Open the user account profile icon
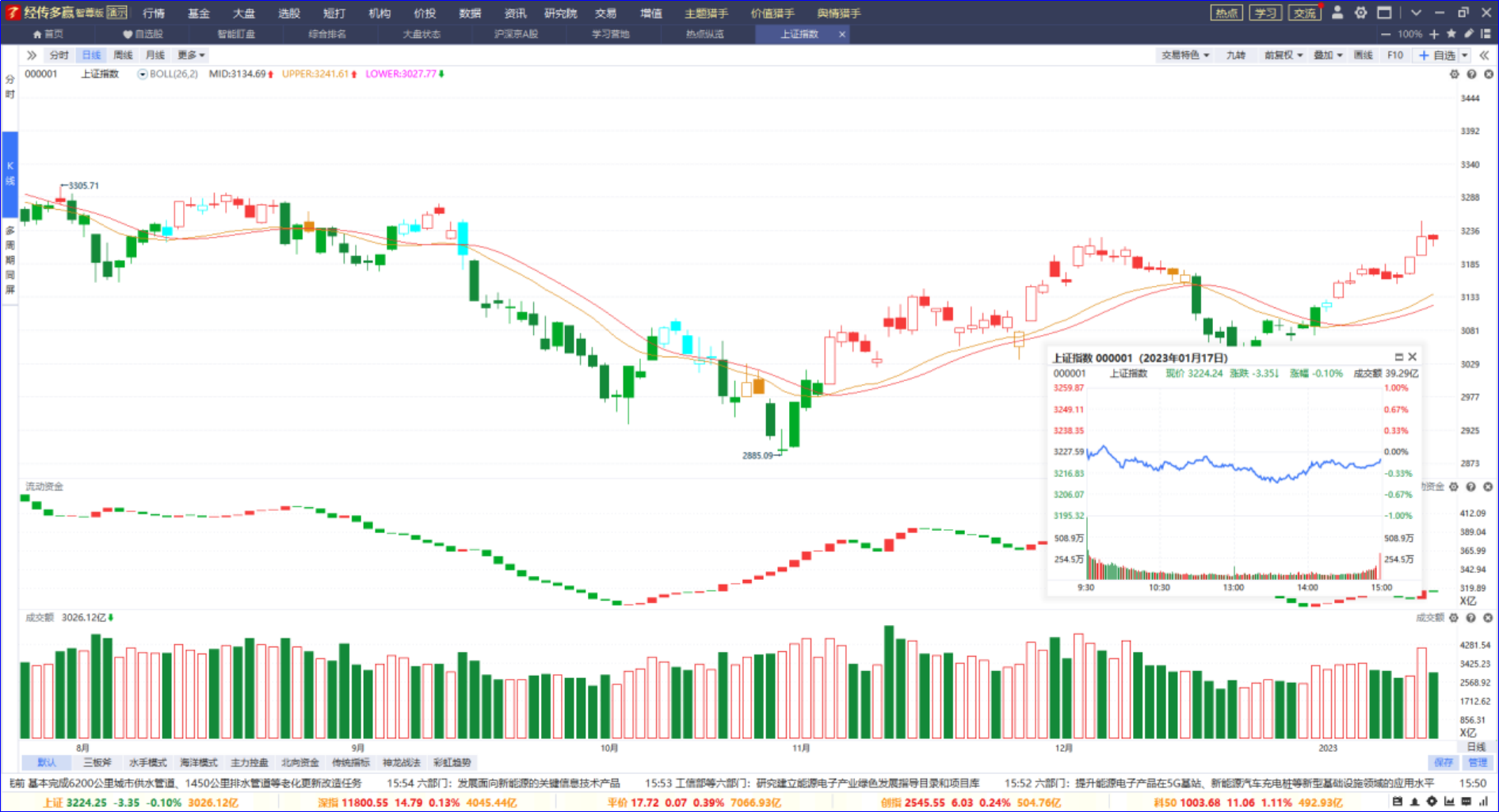This screenshot has width=1499, height=812. point(1337,13)
